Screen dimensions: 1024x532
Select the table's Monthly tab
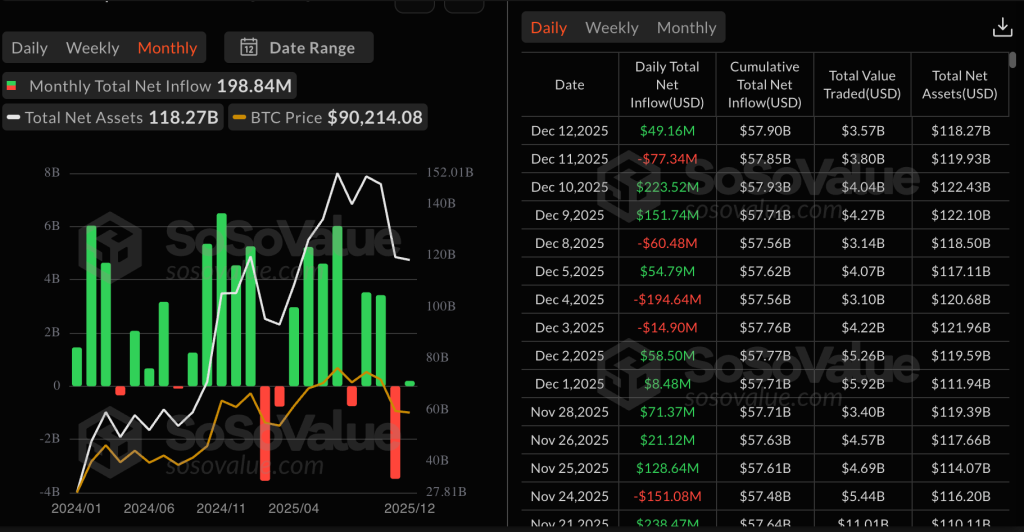pos(686,28)
